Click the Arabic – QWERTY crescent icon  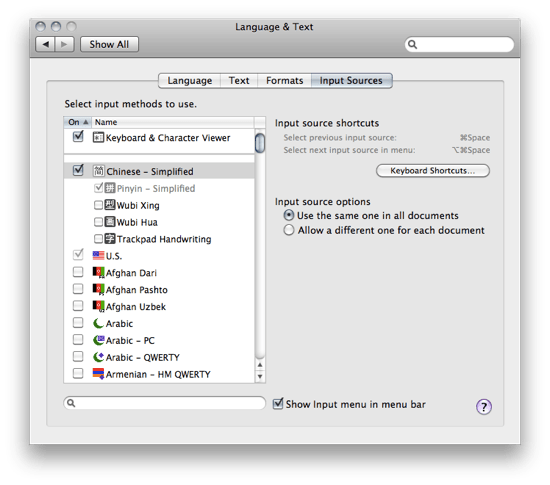tap(98, 357)
